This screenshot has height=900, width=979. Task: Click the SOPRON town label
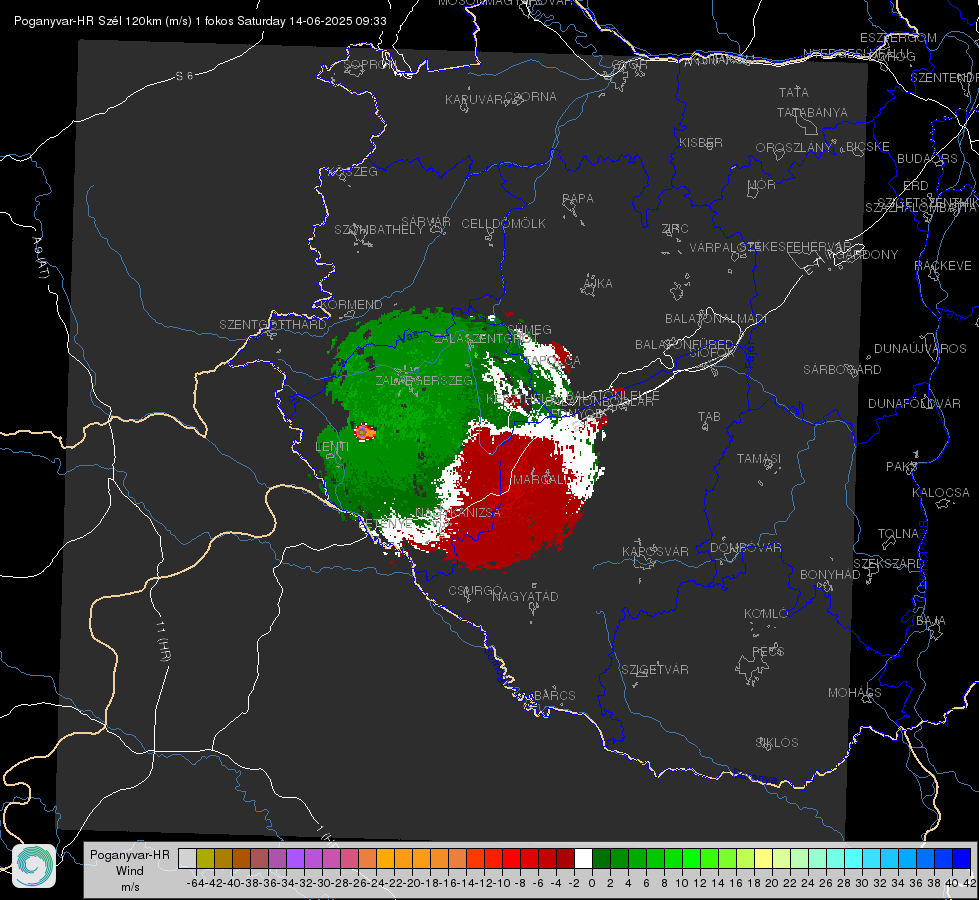point(369,64)
